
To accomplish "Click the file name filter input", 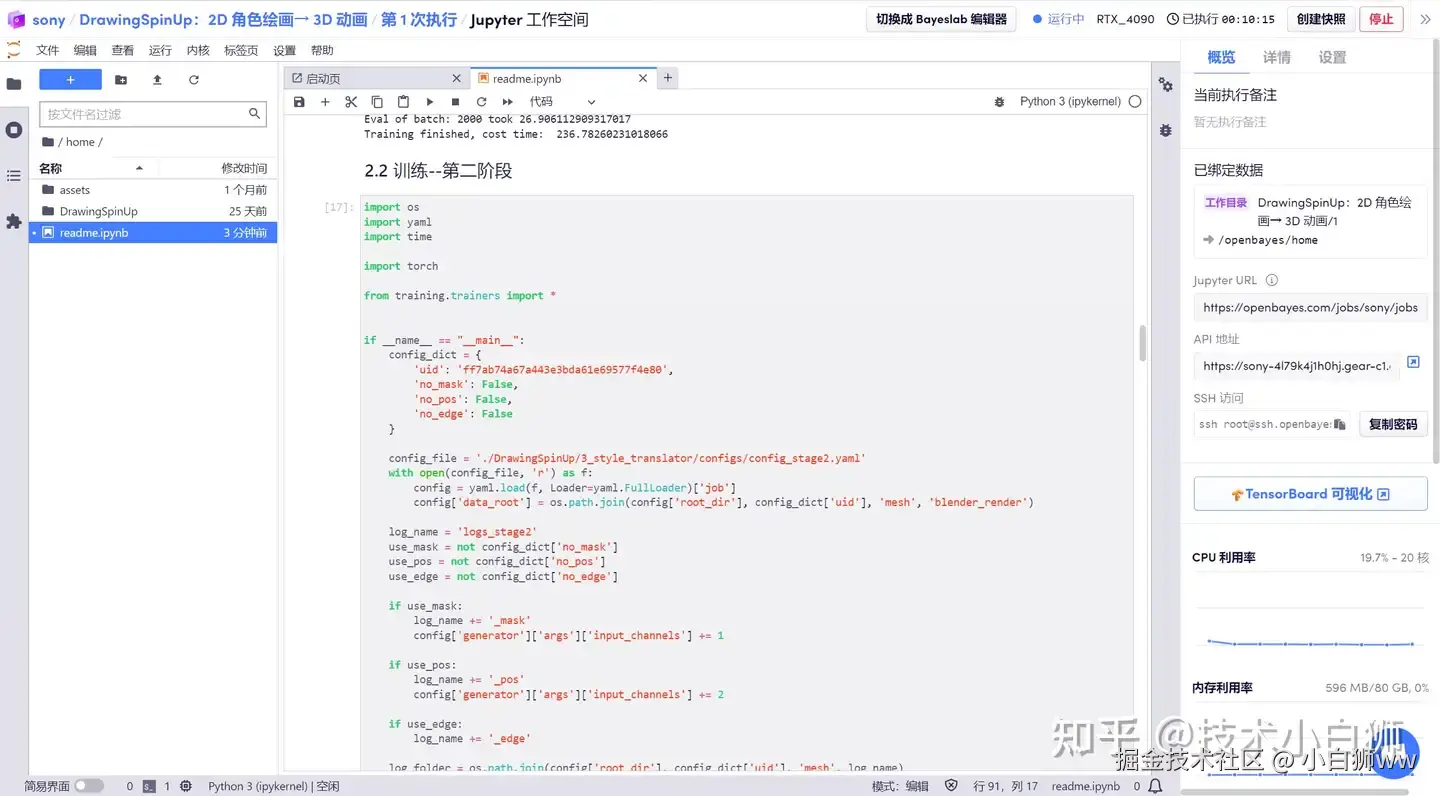I will tap(153, 114).
